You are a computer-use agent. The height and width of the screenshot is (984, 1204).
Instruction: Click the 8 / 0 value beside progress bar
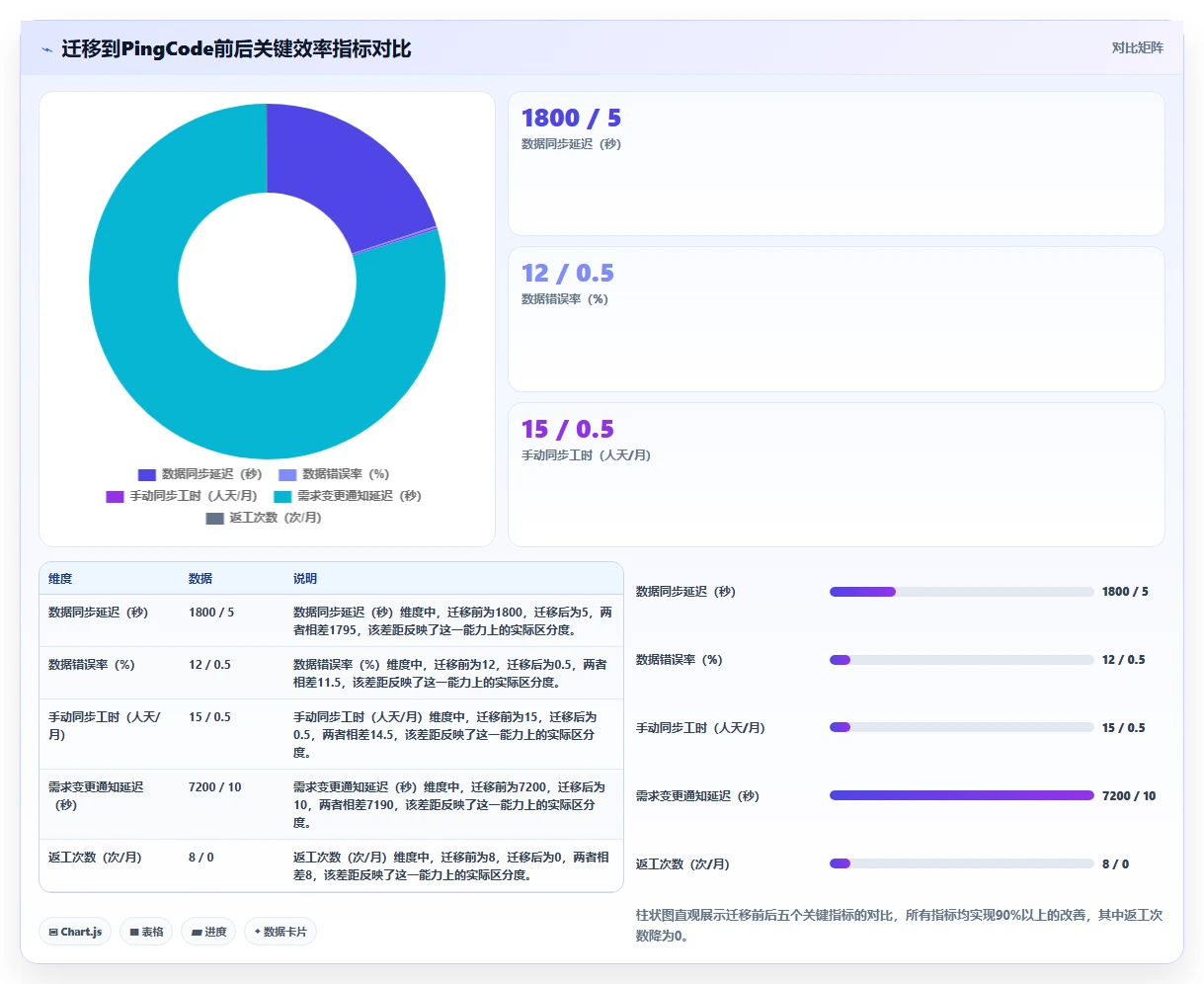point(1116,864)
